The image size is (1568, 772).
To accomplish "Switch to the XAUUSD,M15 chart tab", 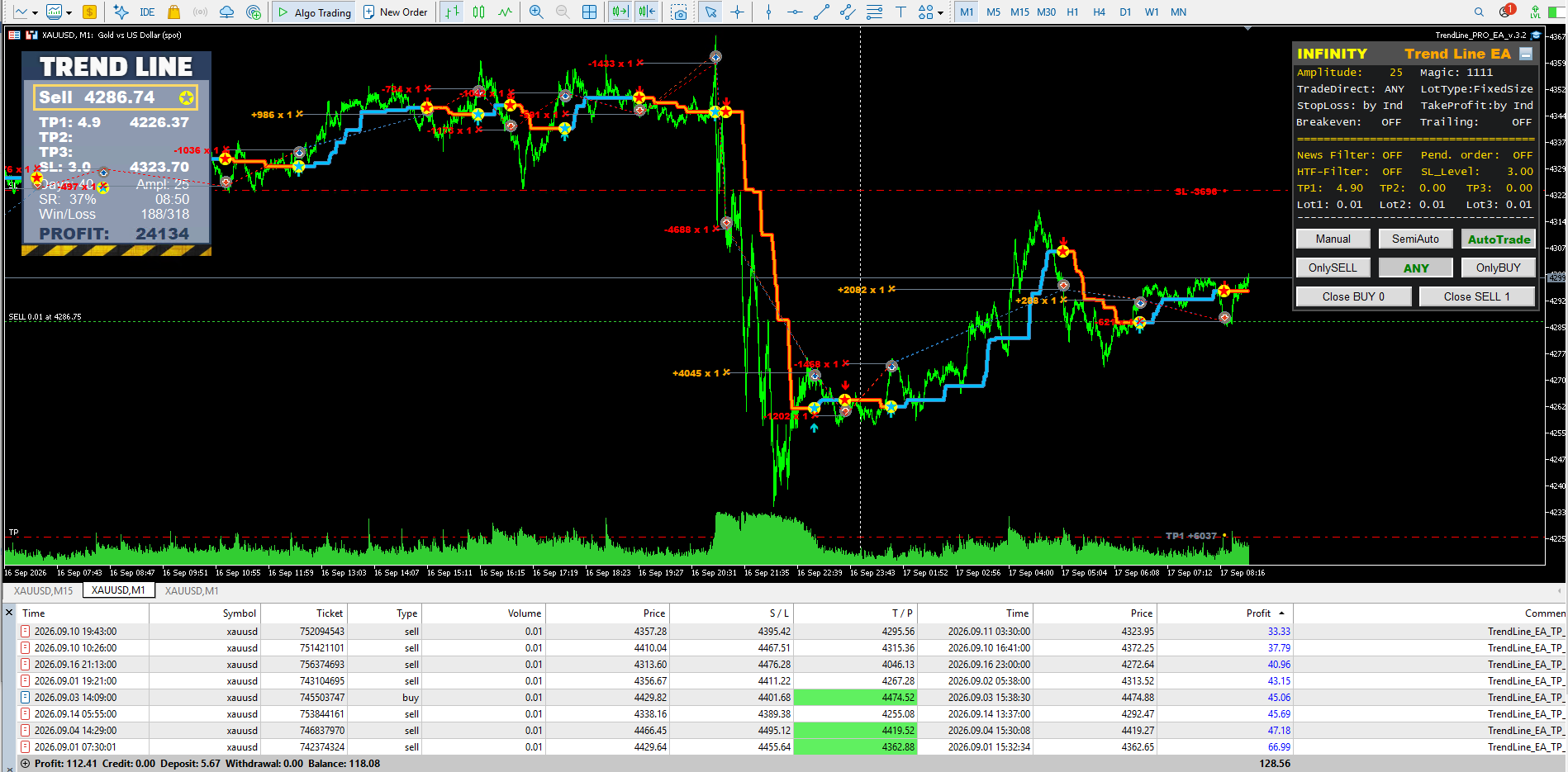I will click(43, 590).
